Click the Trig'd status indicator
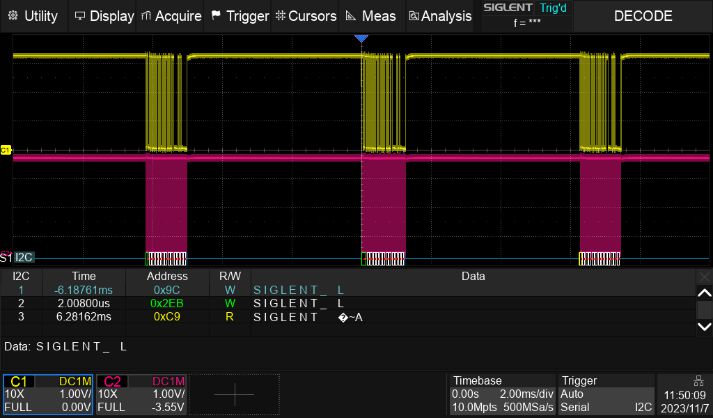The height and width of the screenshot is (418, 713). pos(552,8)
